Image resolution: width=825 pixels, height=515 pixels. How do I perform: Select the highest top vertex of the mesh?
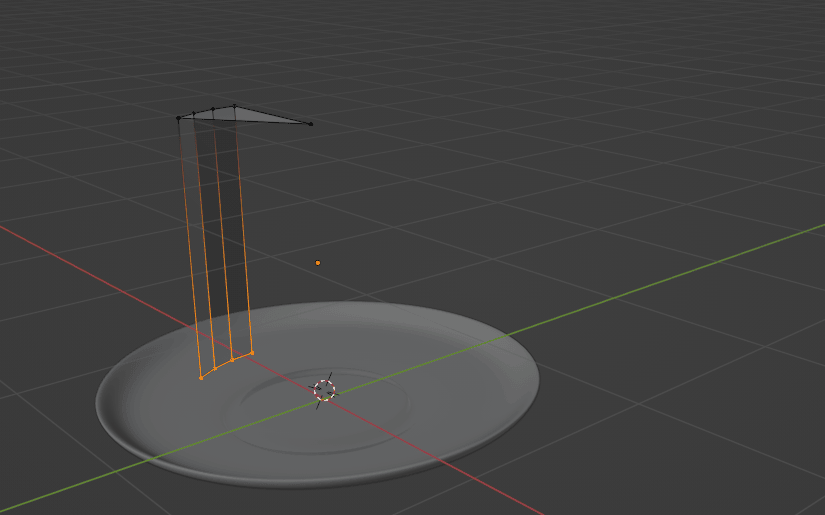[x=235, y=106]
